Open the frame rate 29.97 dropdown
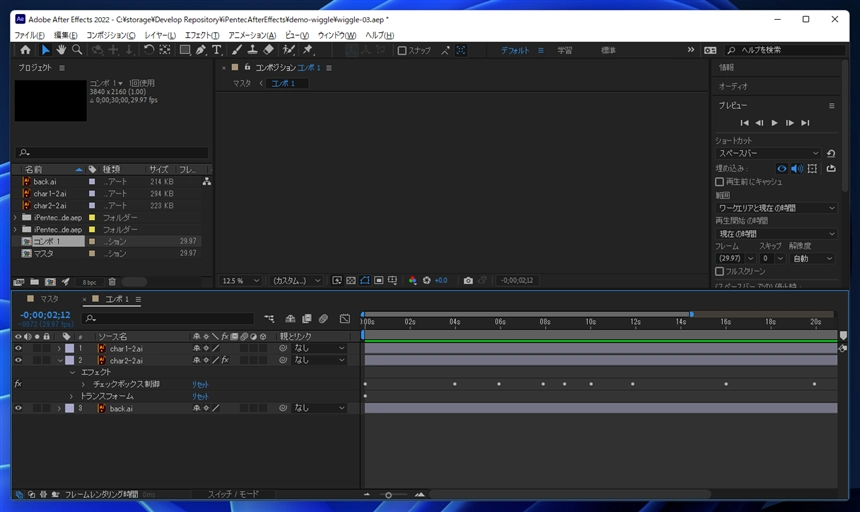860x512 pixels. pyautogui.click(x=735, y=258)
